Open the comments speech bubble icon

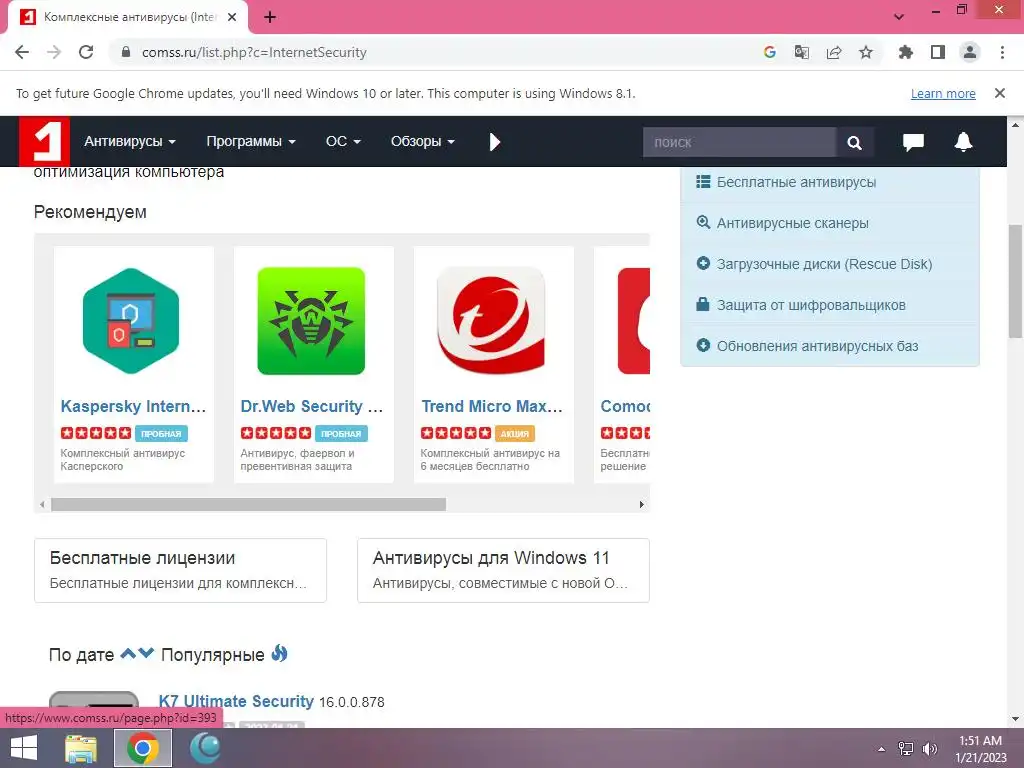click(913, 142)
